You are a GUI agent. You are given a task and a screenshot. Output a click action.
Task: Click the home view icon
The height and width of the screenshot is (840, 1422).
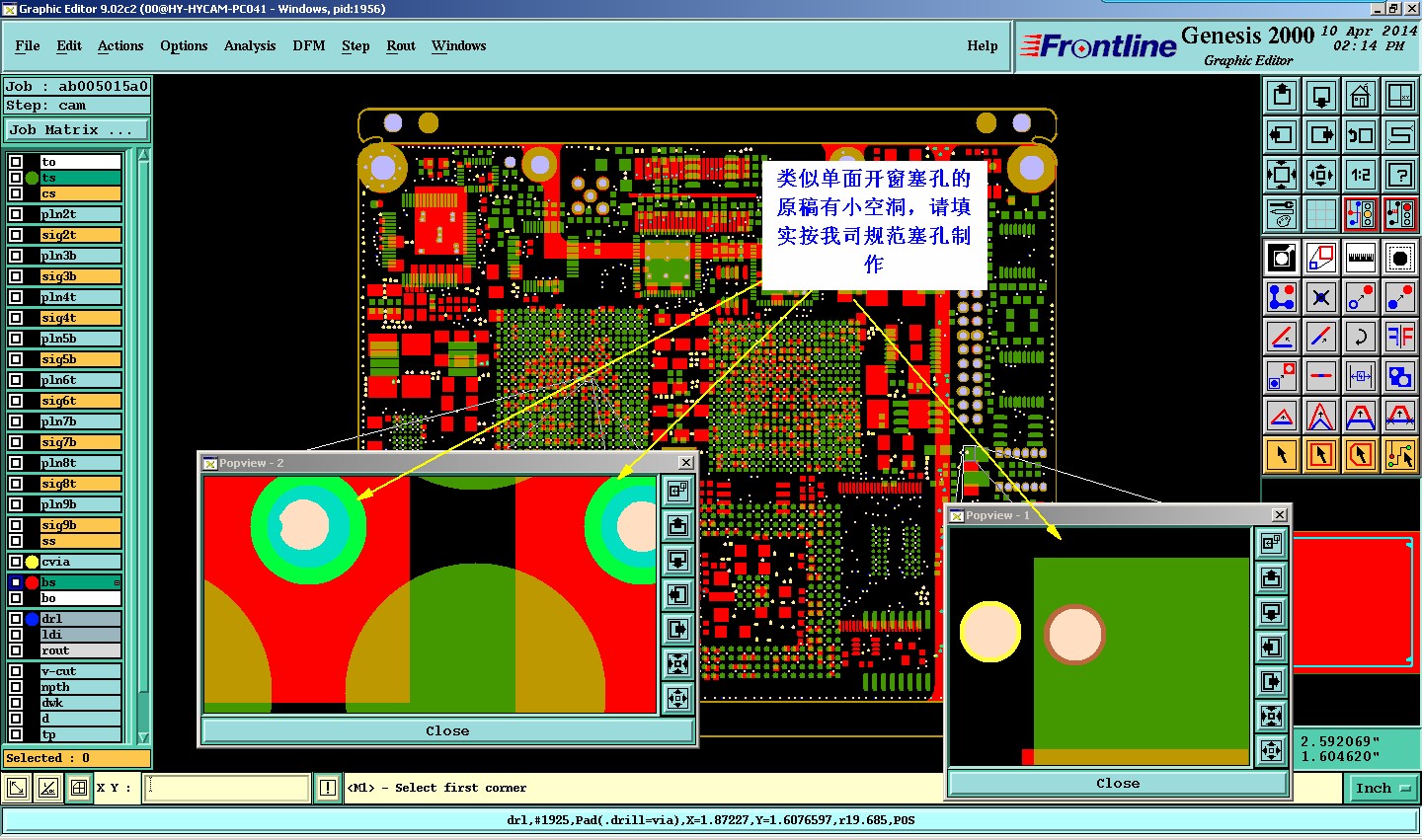1361,96
